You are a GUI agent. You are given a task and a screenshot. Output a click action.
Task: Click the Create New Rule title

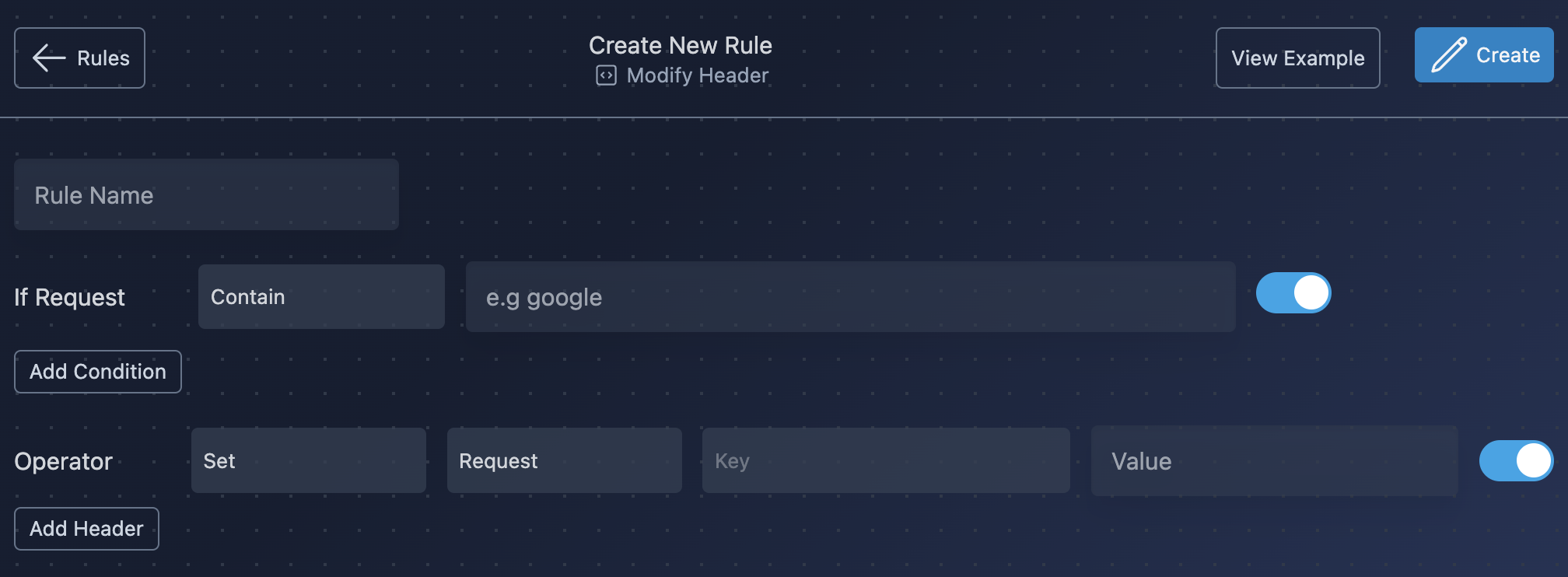tap(681, 45)
